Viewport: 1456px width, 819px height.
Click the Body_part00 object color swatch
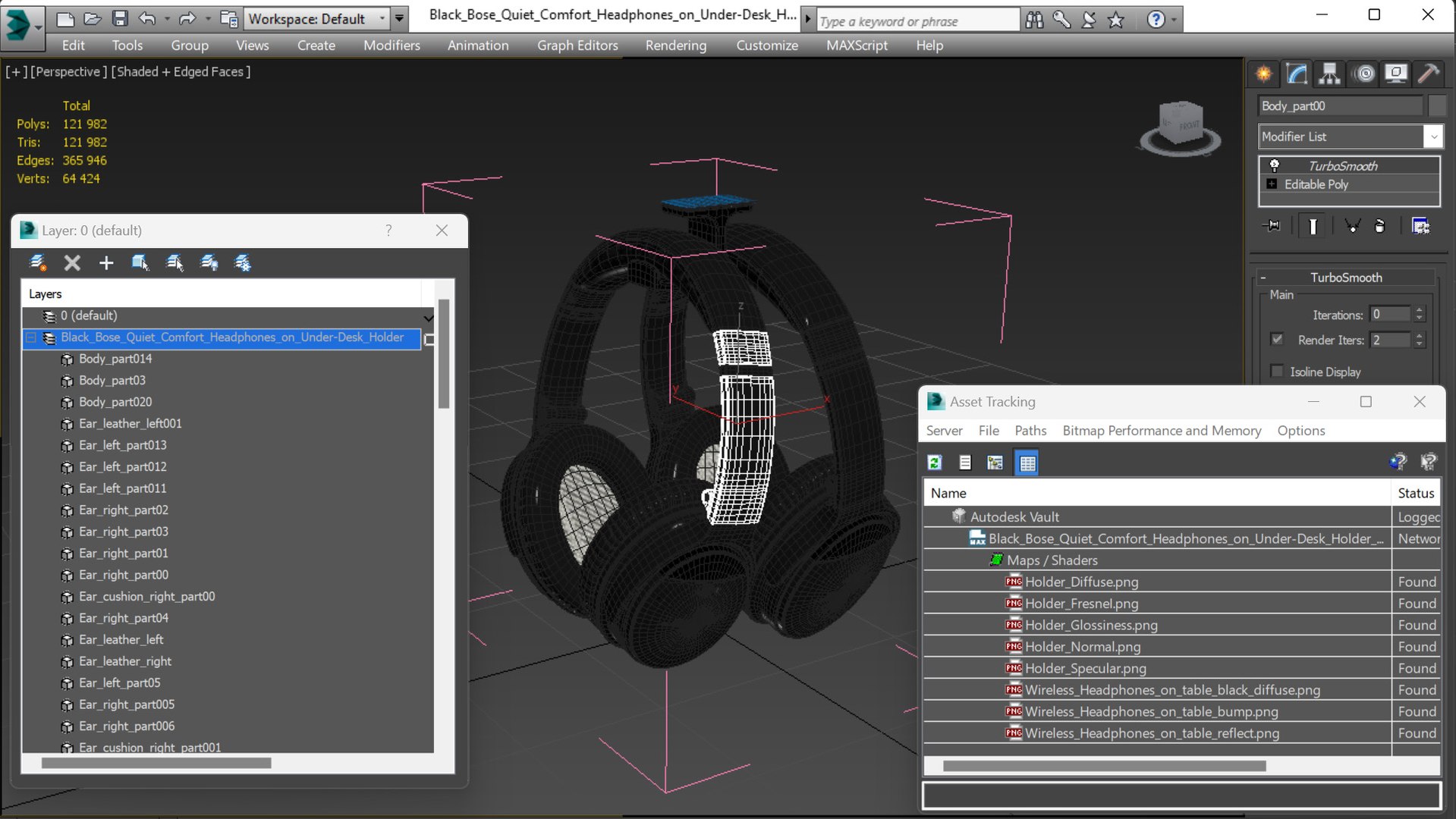[x=1436, y=106]
